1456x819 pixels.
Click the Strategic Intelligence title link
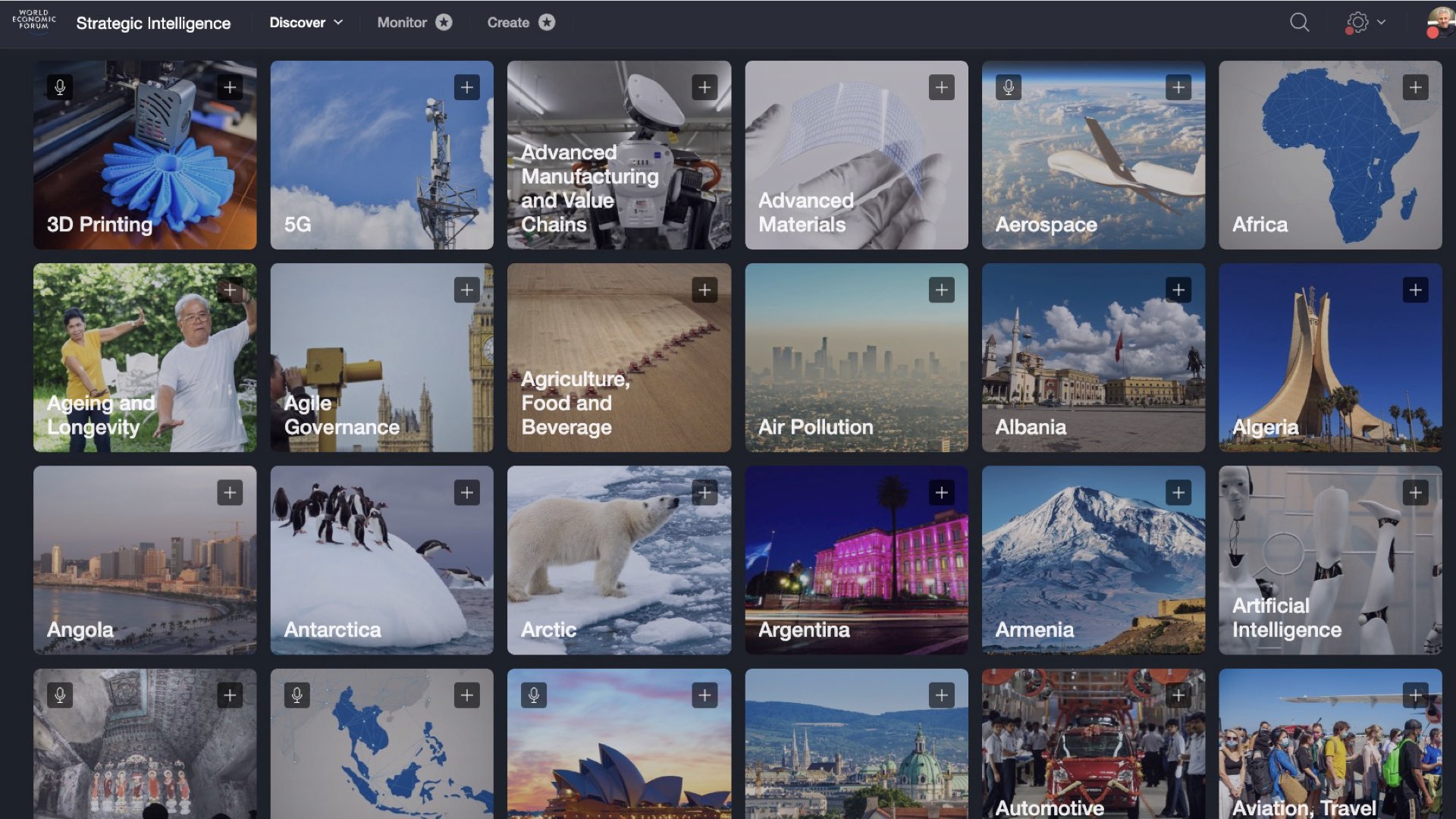point(153,23)
